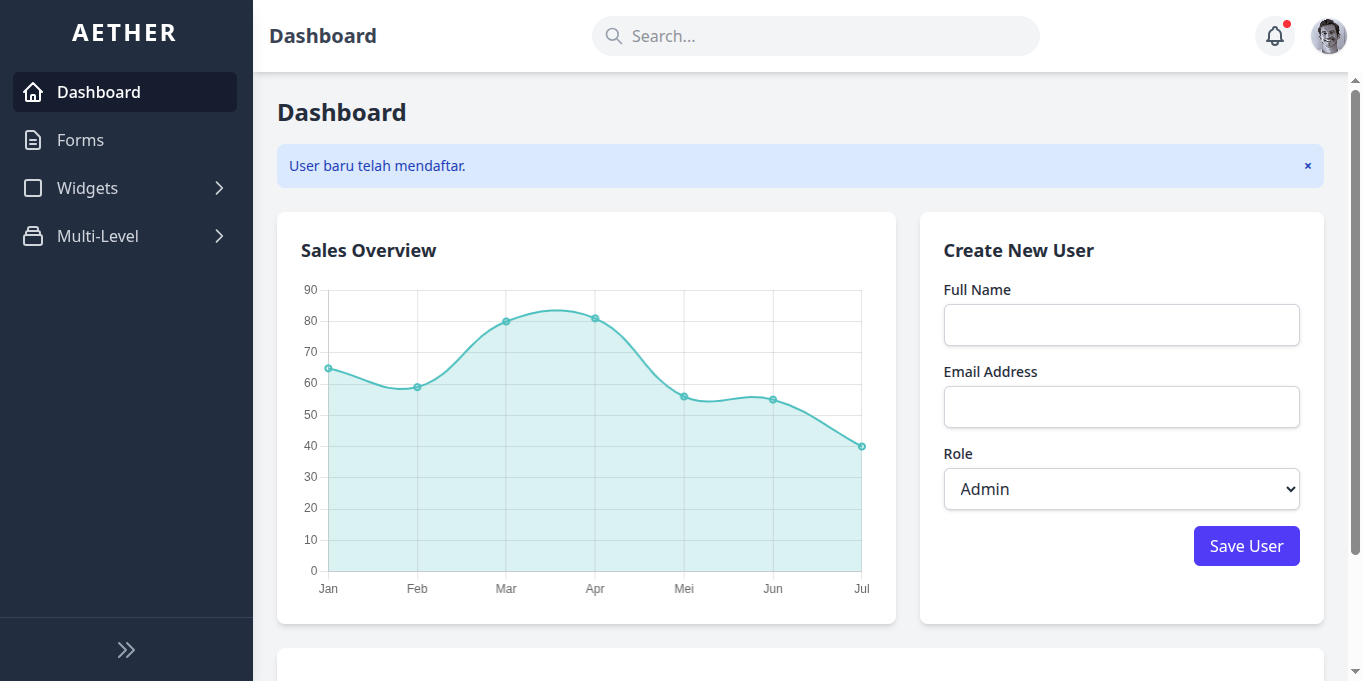Click the Mar data point on the chart
Screen dimensions: 1363x681
point(506,321)
